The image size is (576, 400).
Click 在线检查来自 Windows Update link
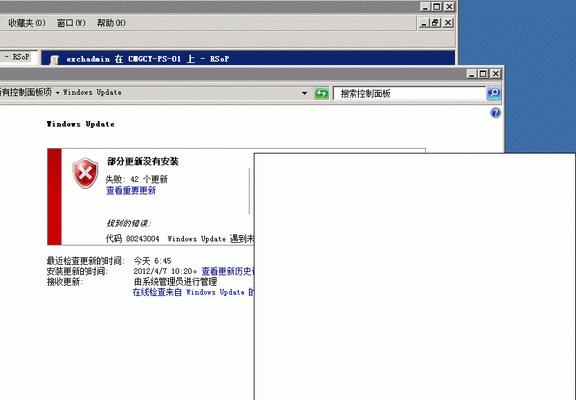pos(193,292)
